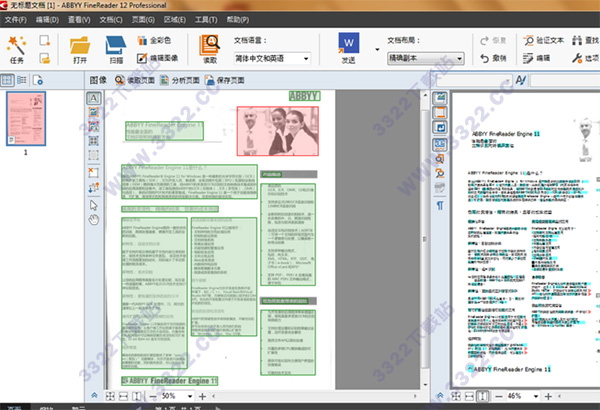This screenshot has height=410, width=600.
Task: Toggle non-printing characters pilcrow icon
Action: (440, 206)
